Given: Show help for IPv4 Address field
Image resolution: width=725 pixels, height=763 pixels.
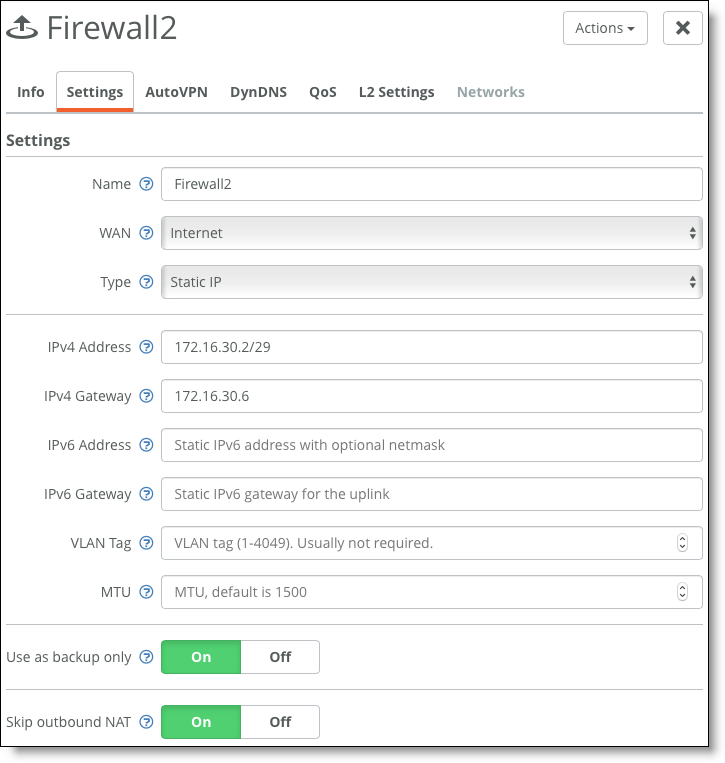Looking at the screenshot, I should point(146,347).
